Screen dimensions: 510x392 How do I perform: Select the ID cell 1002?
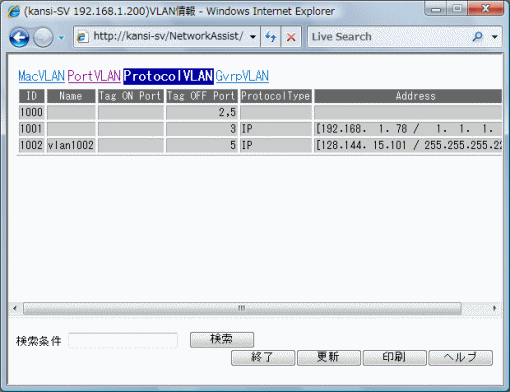coord(32,145)
